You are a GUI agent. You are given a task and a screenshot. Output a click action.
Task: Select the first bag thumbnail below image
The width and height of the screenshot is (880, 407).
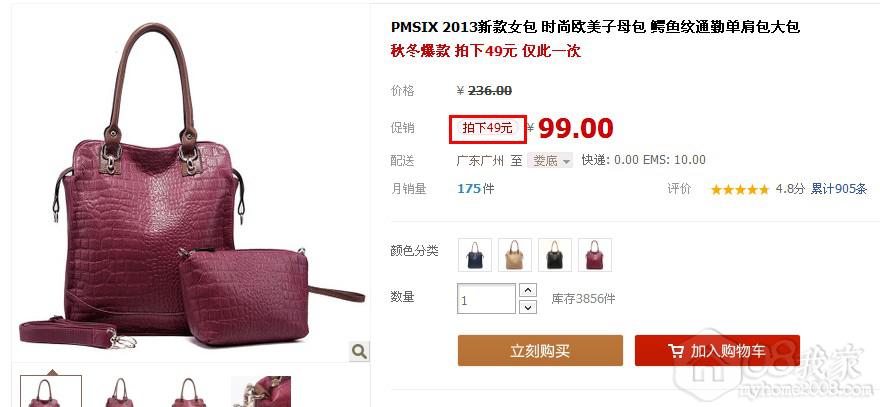click(x=51, y=391)
